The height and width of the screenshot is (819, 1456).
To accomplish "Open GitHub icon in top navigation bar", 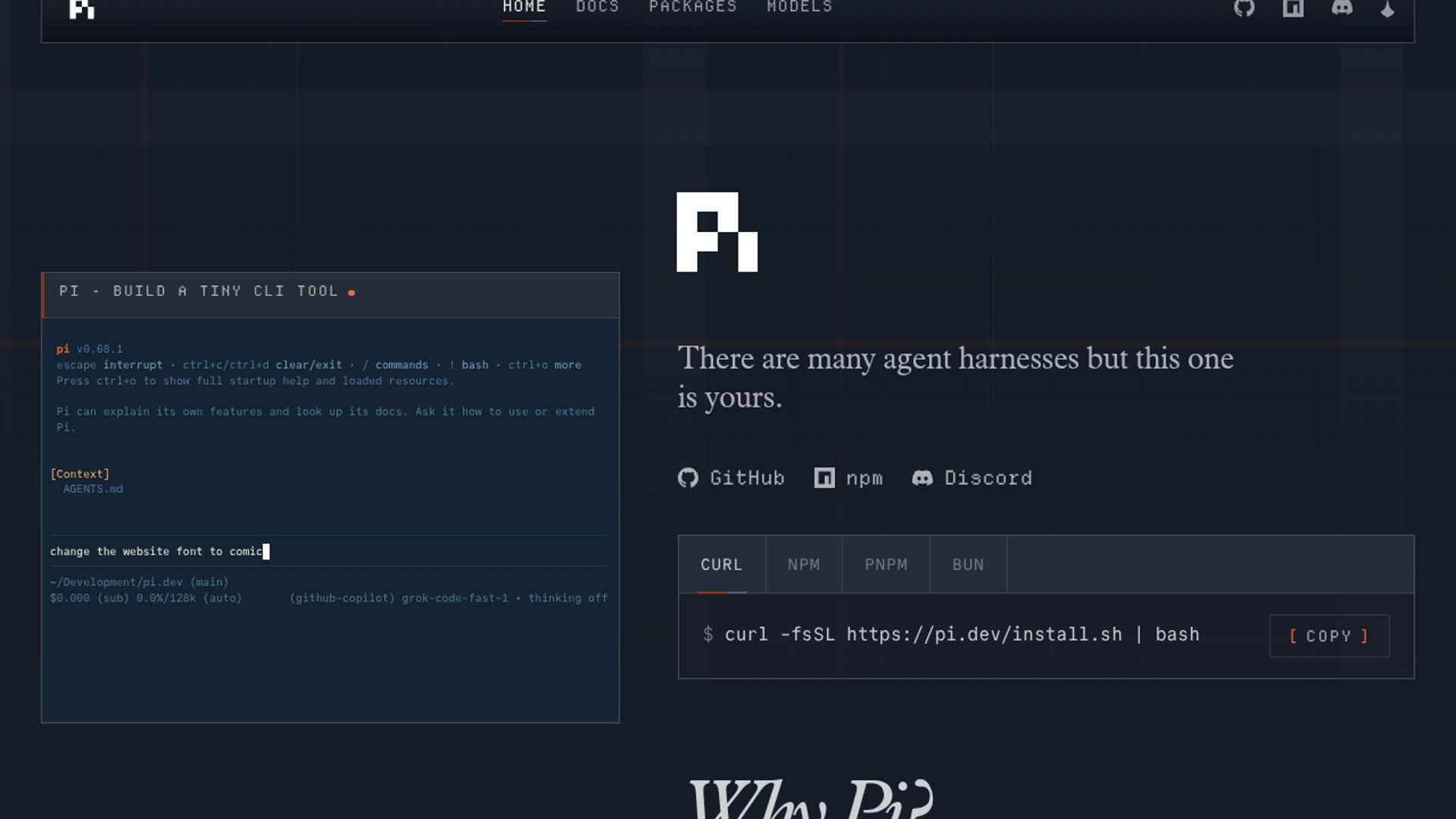I will click(1244, 8).
